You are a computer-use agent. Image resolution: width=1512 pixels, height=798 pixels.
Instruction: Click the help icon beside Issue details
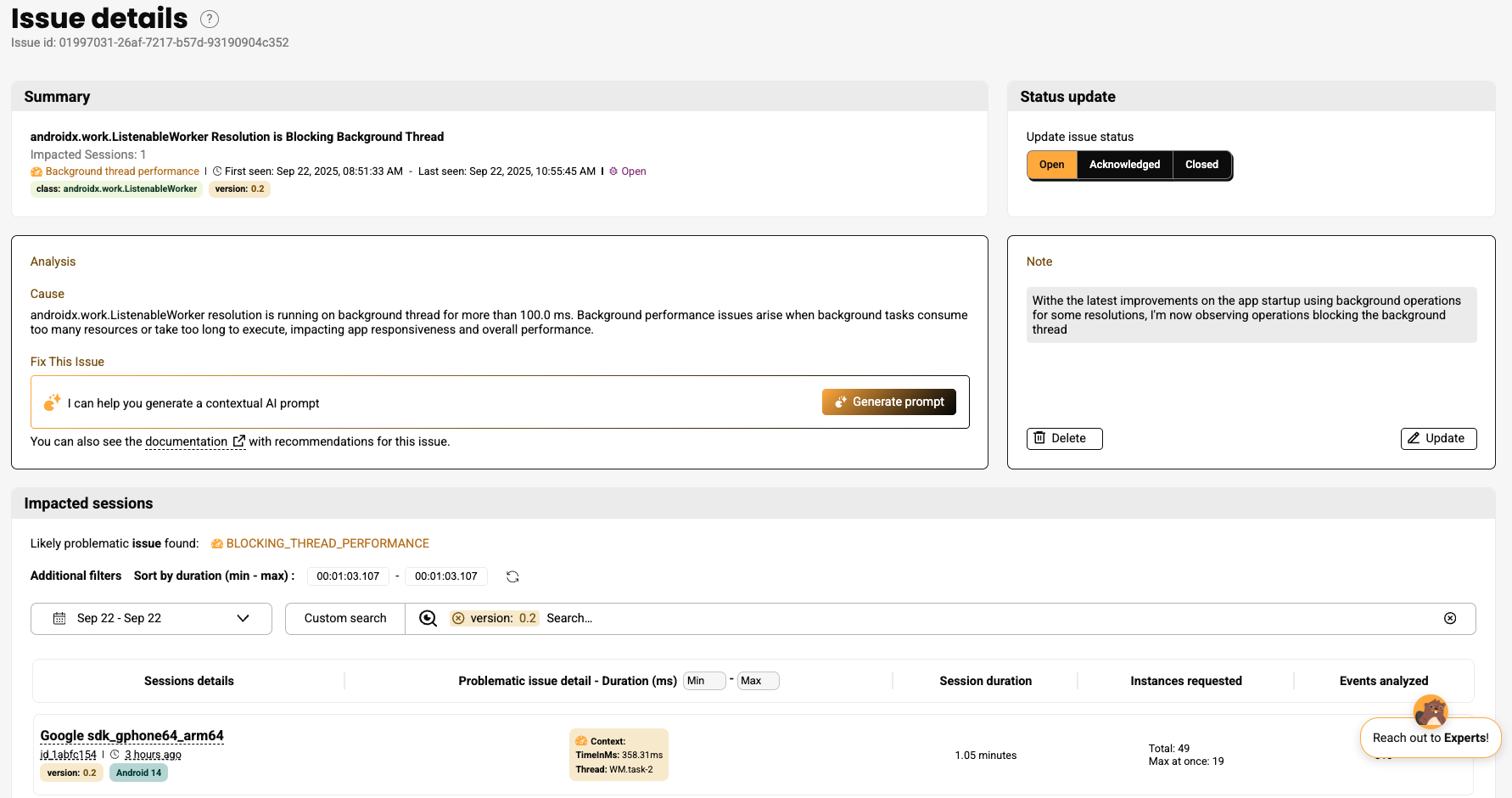coord(210,19)
